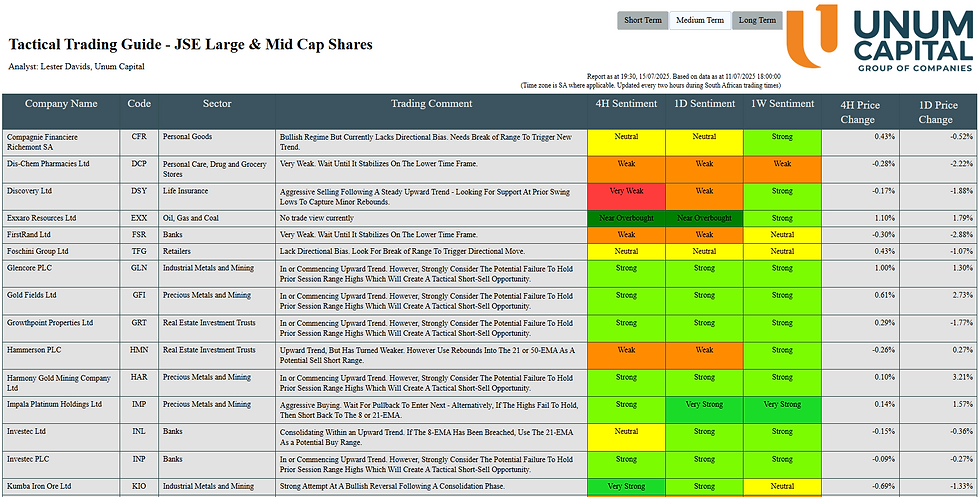980x497 pixels.
Task: Click the DSY share code
Action: [139, 191]
